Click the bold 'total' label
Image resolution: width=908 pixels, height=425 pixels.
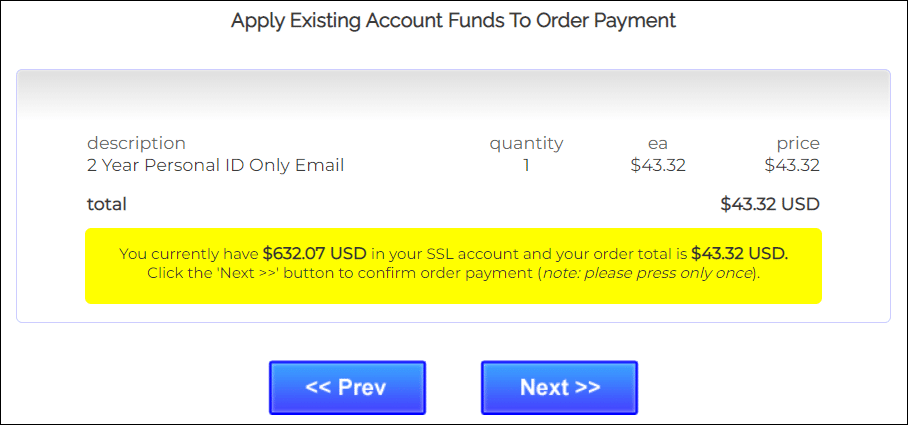pyautogui.click(x=107, y=204)
